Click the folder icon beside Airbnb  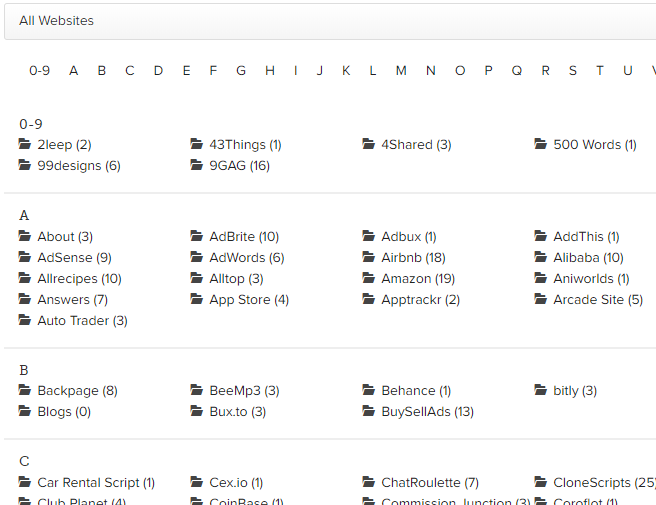[x=369, y=257]
